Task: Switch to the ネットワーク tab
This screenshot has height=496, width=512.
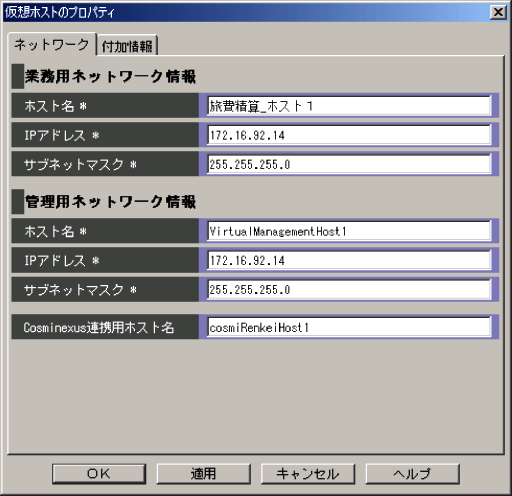Action: (52, 45)
